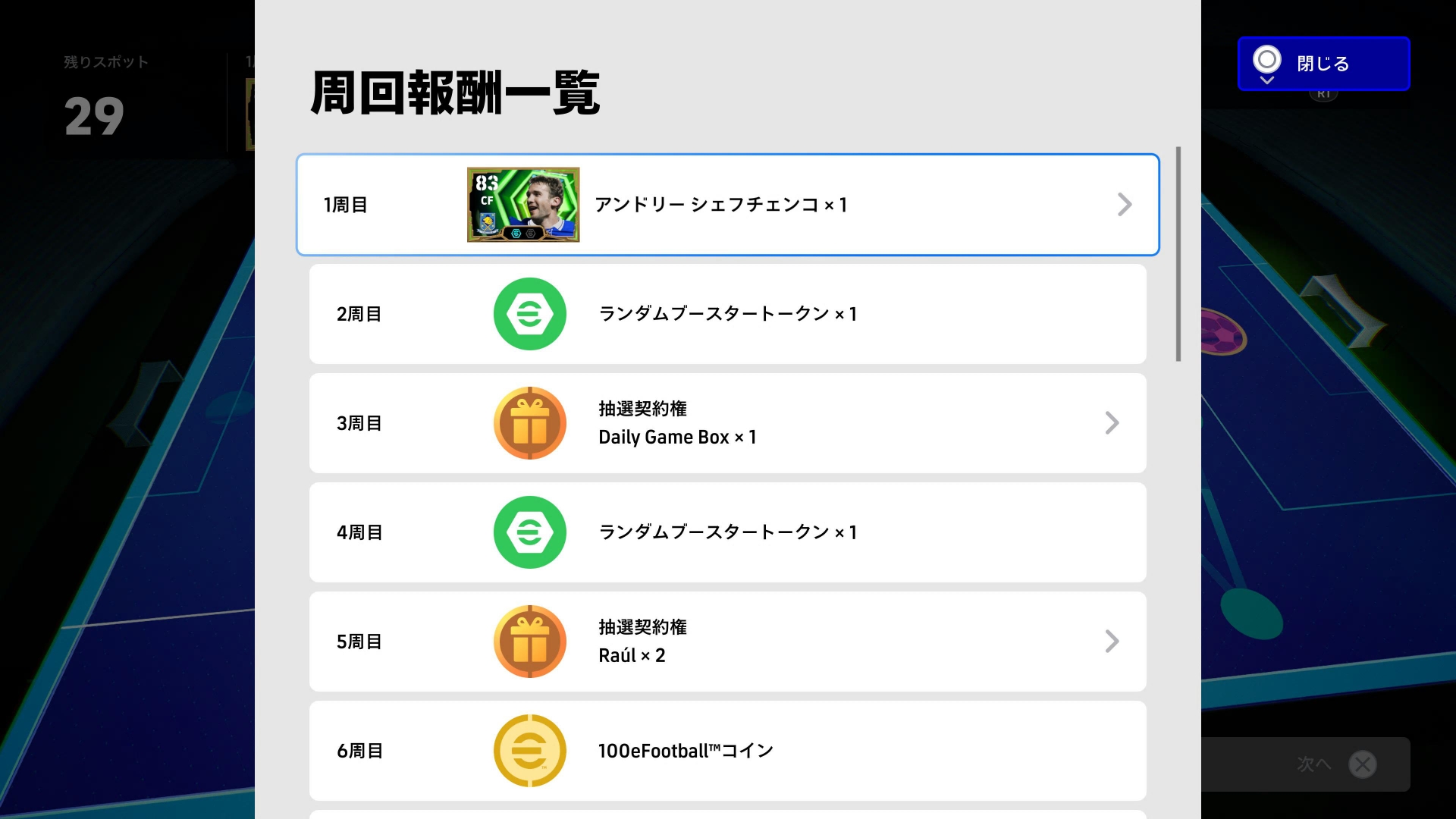1456x819 pixels.
Task: Select the 1周目 reward row label
Action: 346,205
